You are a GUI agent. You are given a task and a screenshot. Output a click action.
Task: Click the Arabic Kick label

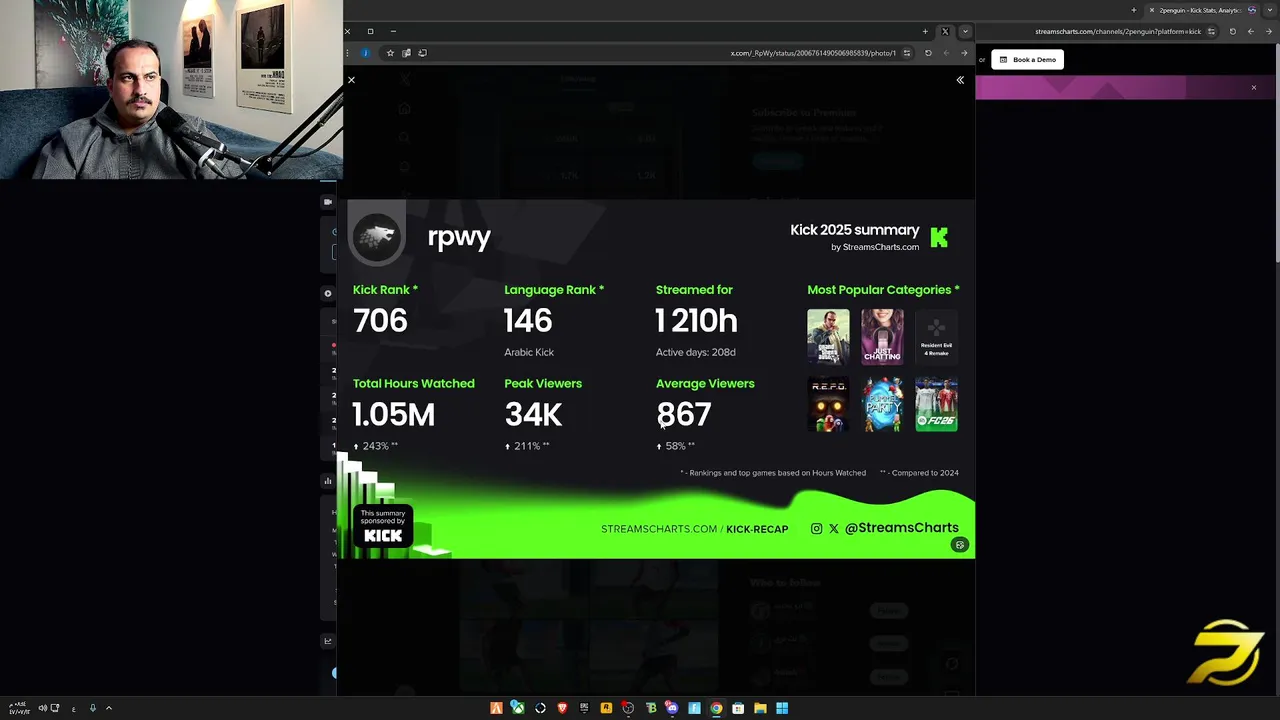[529, 352]
